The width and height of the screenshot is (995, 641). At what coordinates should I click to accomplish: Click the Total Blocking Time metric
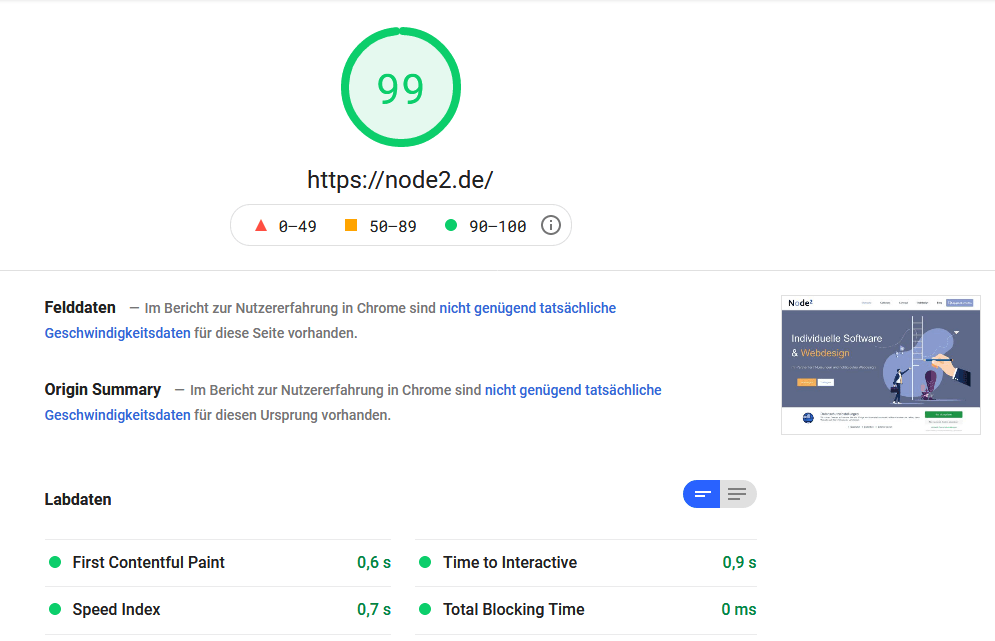(x=586, y=610)
